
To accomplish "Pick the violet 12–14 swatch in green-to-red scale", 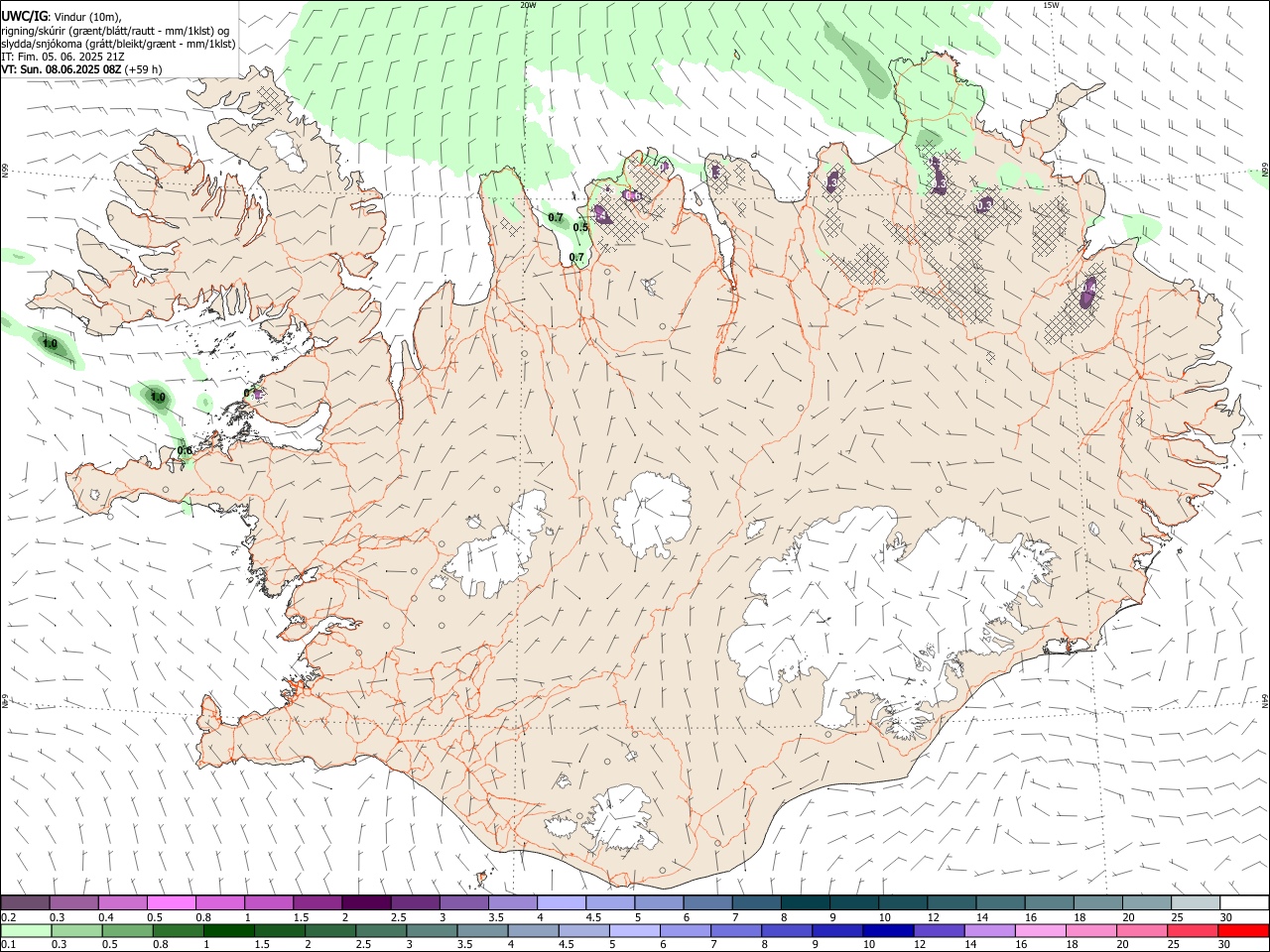I will pos(939,931).
